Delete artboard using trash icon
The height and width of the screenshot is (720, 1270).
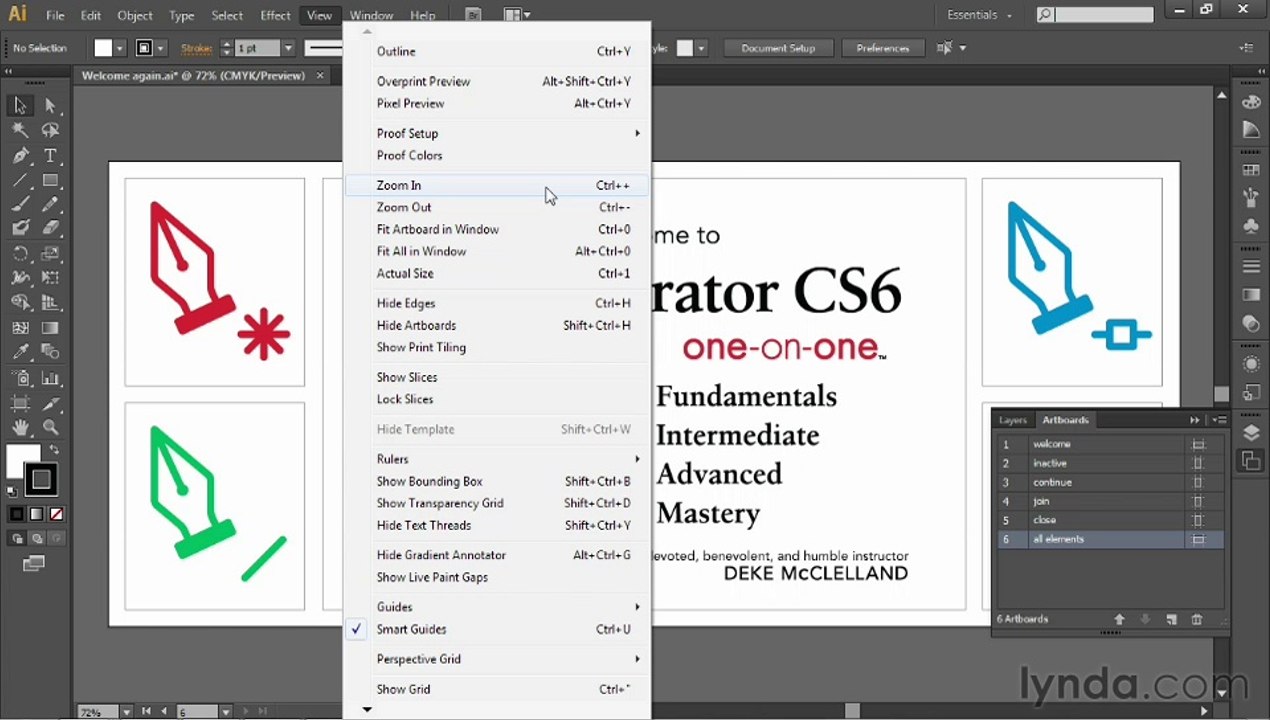pyautogui.click(x=1197, y=620)
